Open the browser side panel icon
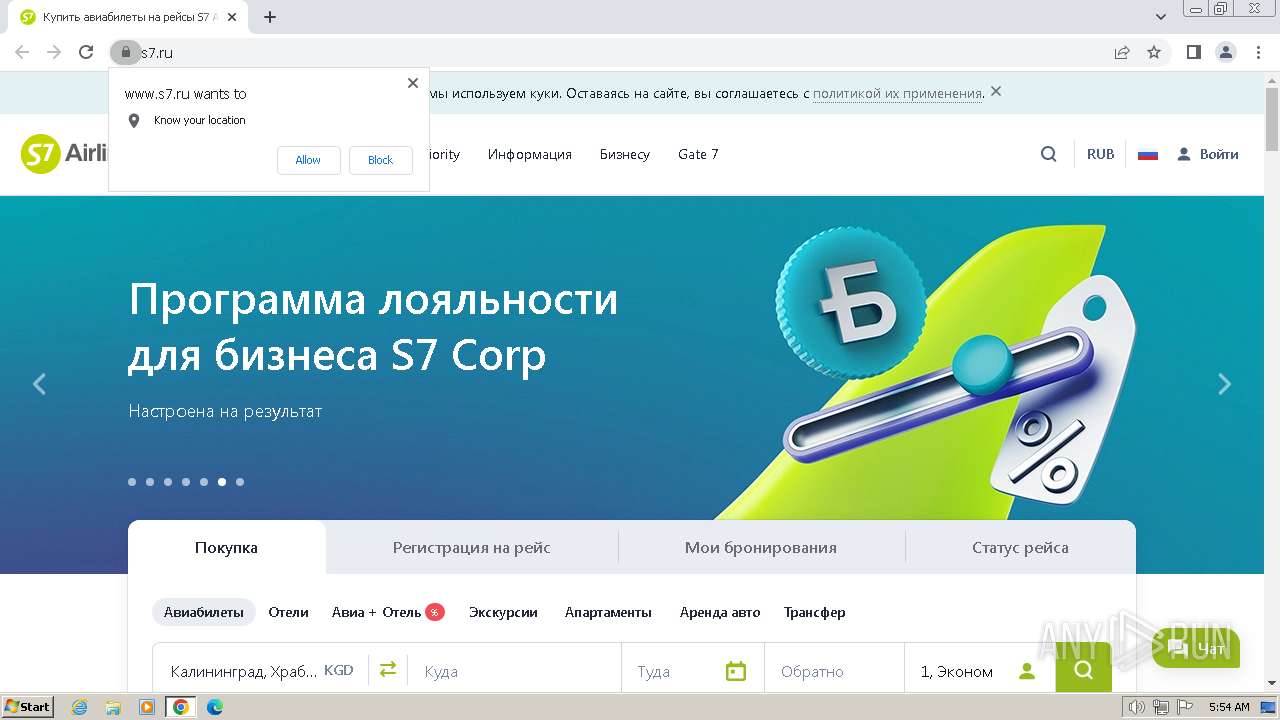The image size is (1280, 720). tap(1194, 52)
